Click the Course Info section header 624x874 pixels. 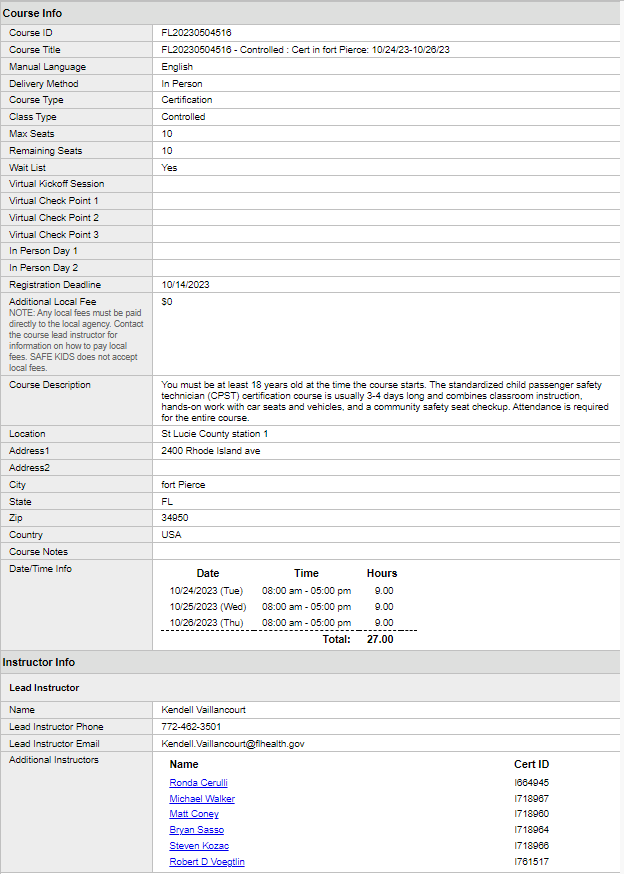(x=32, y=13)
